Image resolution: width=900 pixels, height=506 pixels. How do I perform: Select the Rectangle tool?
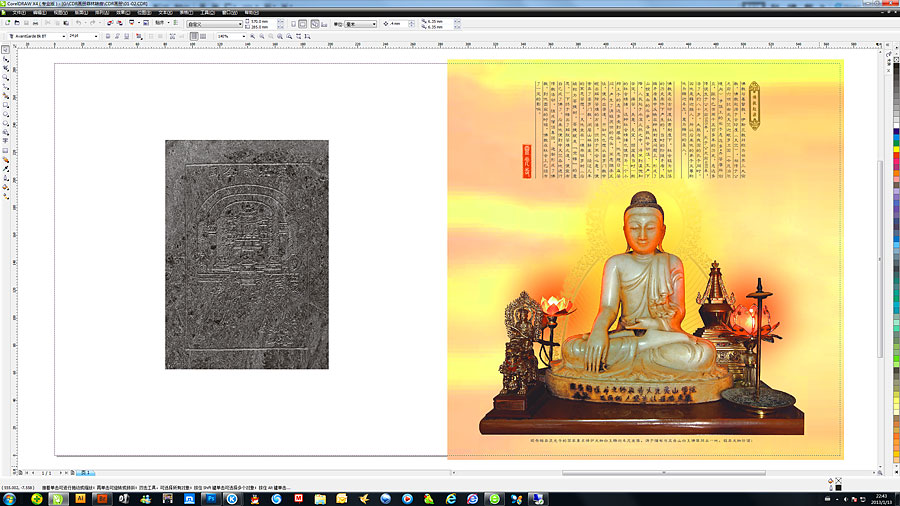(6, 104)
